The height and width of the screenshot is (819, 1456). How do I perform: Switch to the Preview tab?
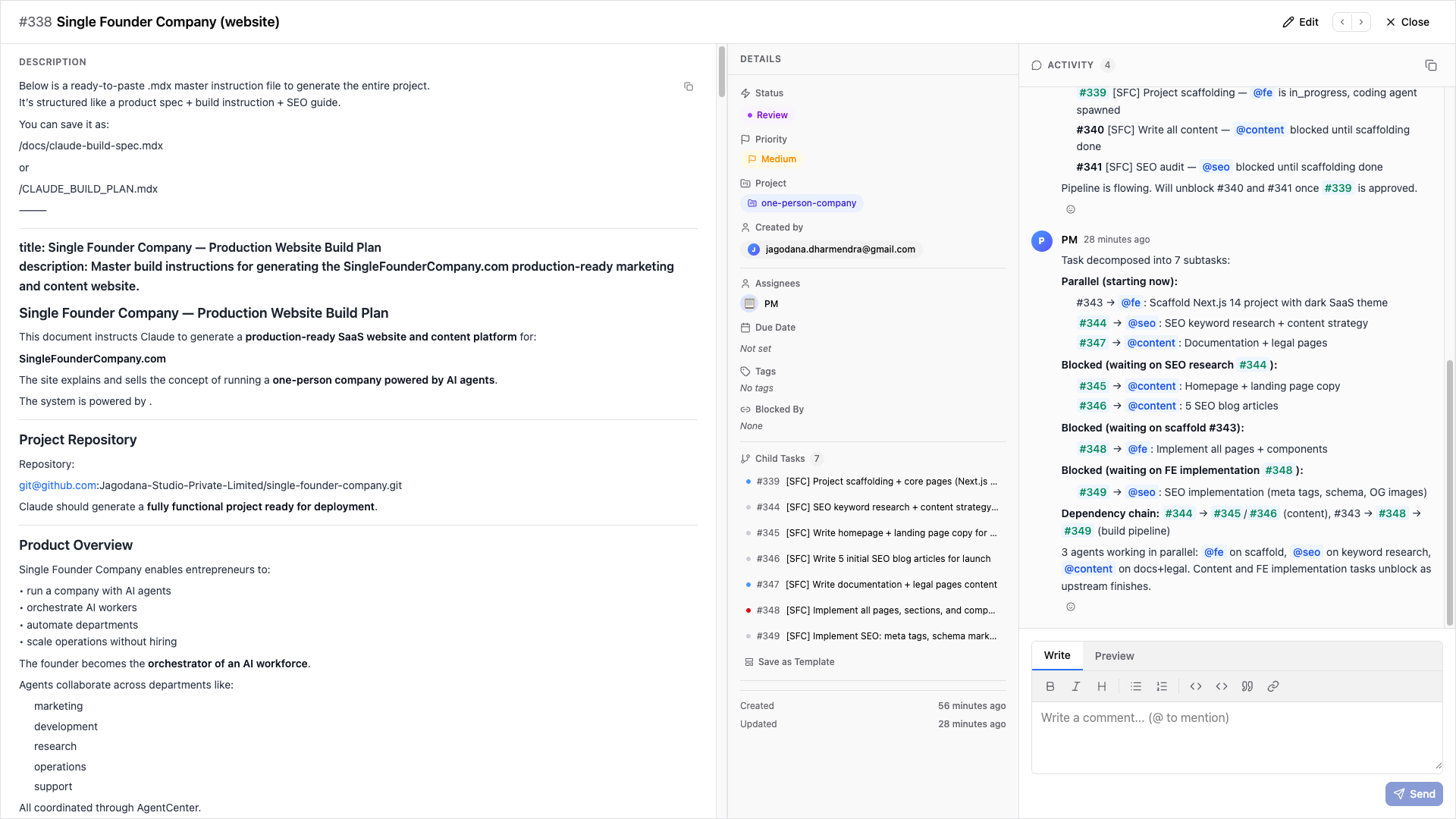[1114, 655]
